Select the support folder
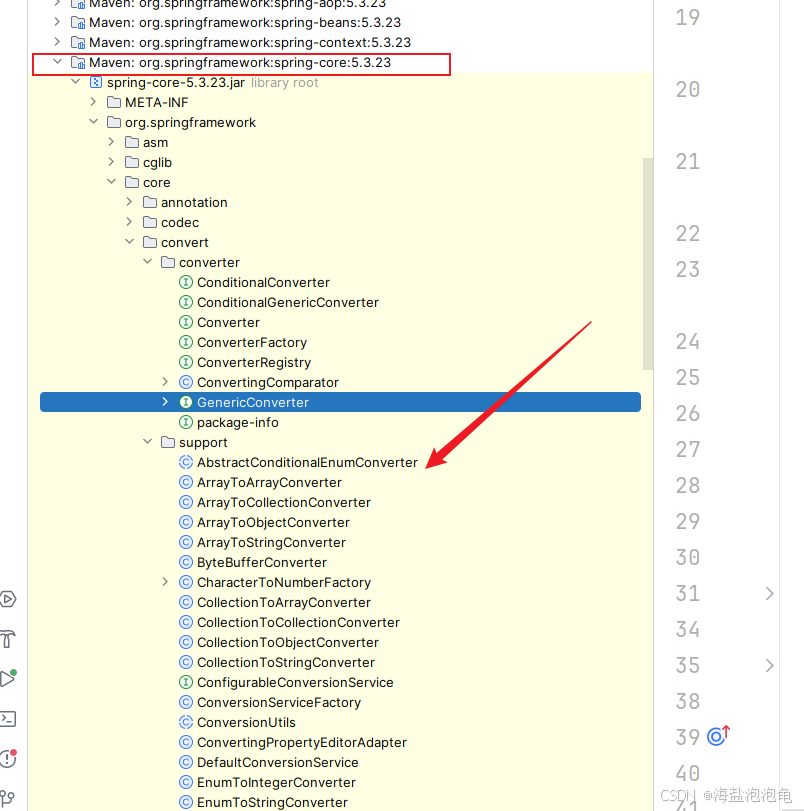 coord(205,442)
